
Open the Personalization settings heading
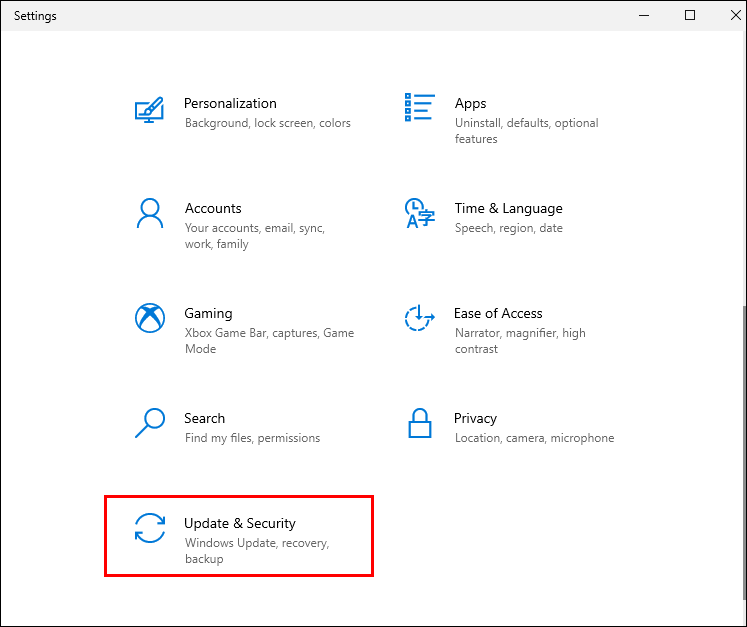click(x=230, y=103)
